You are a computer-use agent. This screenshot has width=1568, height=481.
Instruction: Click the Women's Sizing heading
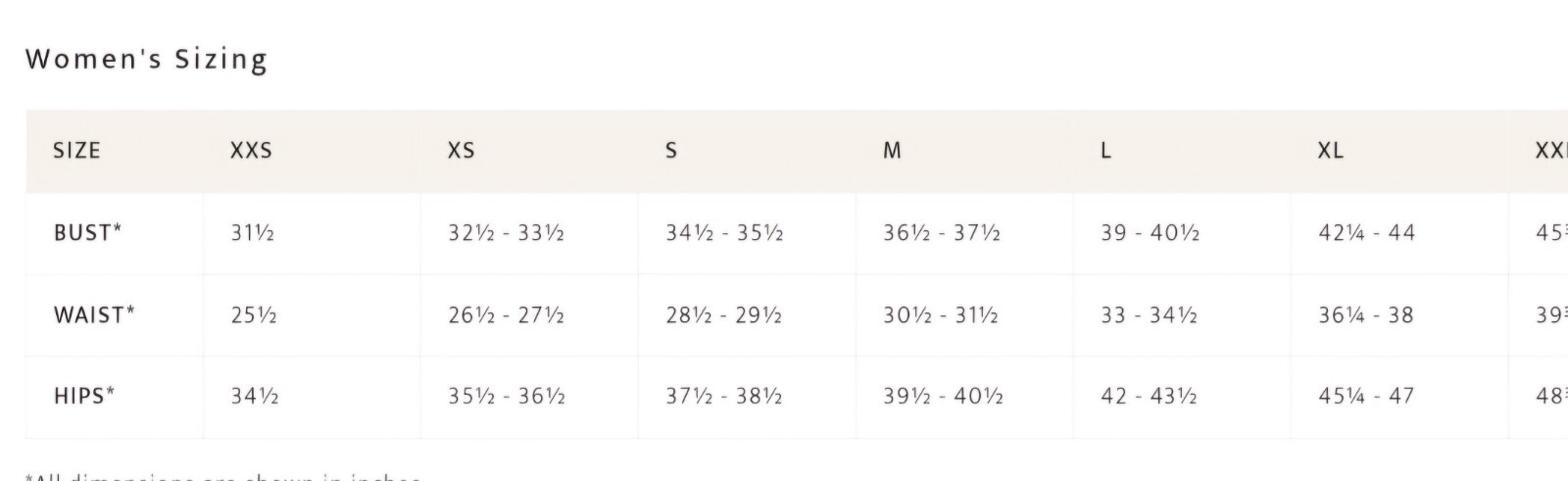(x=146, y=60)
